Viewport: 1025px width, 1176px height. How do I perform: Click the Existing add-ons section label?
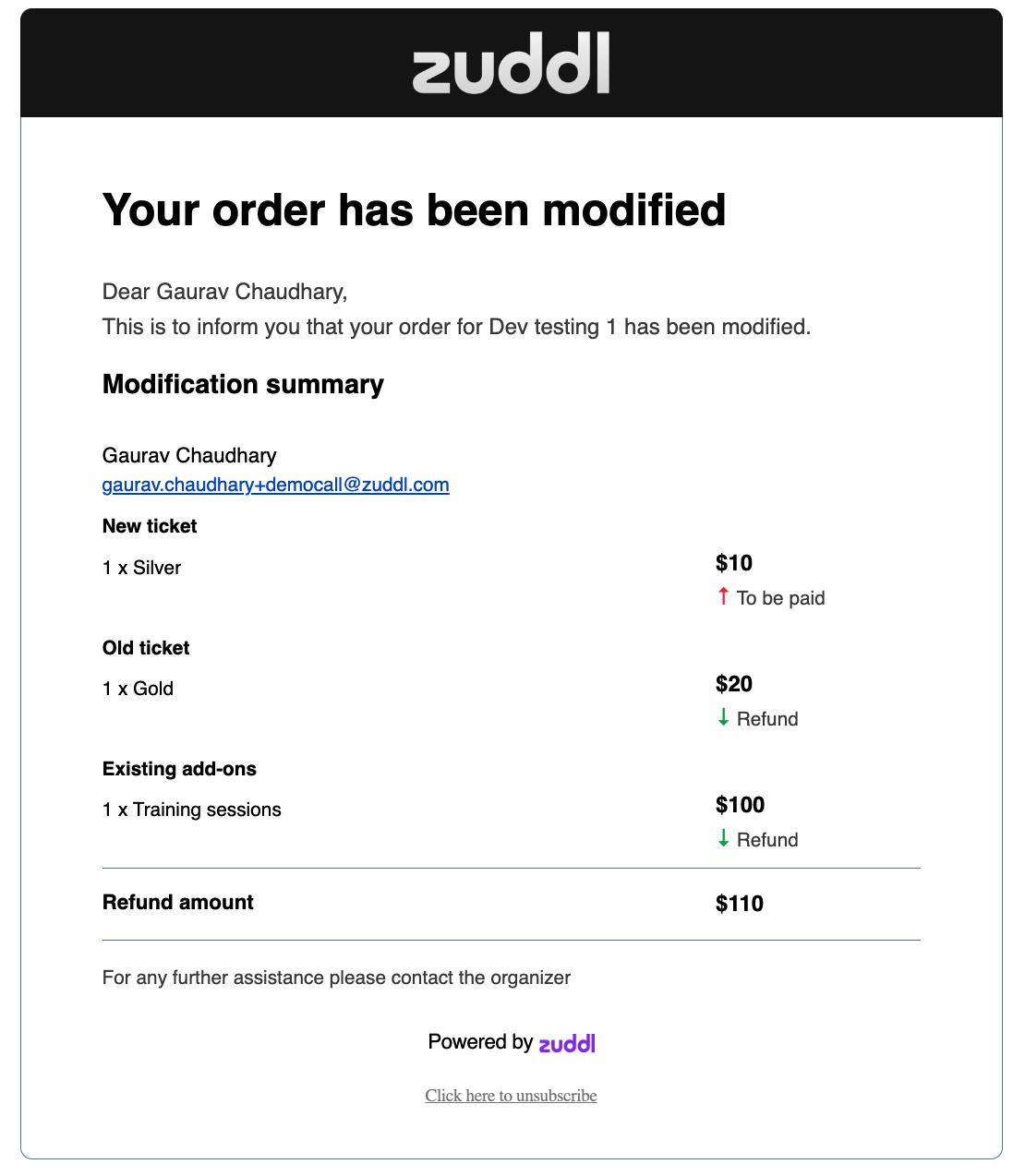(x=179, y=769)
